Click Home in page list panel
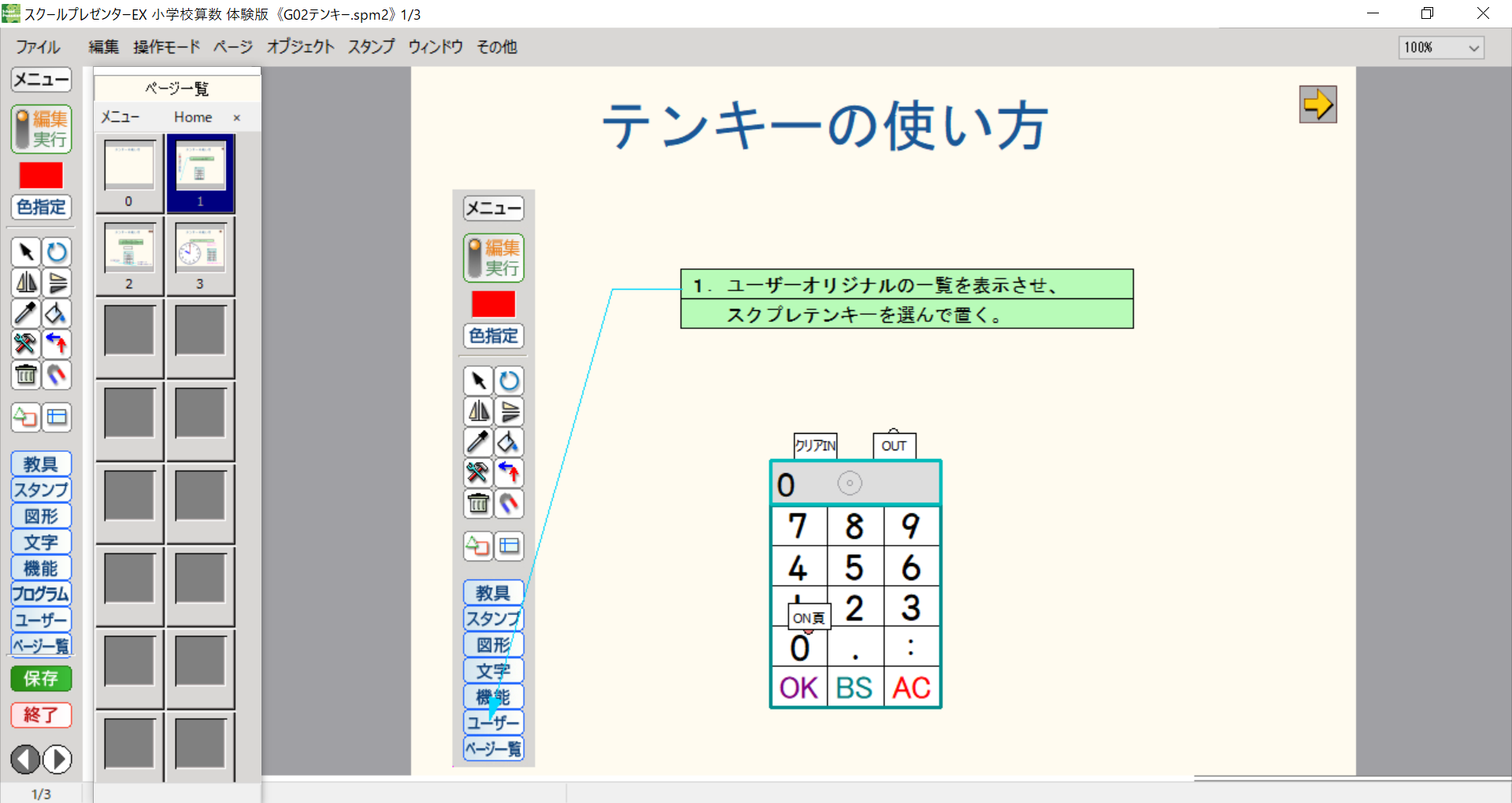This screenshot has height=803, width=1512. (x=193, y=117)
